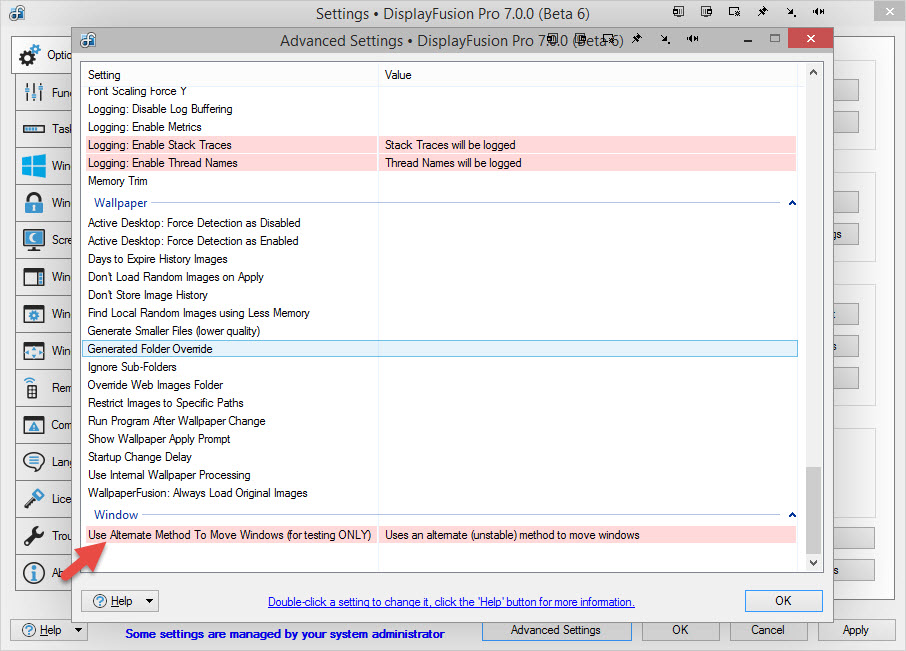Select the Taskbar icon in the sidebar

(x=34, y=129)
